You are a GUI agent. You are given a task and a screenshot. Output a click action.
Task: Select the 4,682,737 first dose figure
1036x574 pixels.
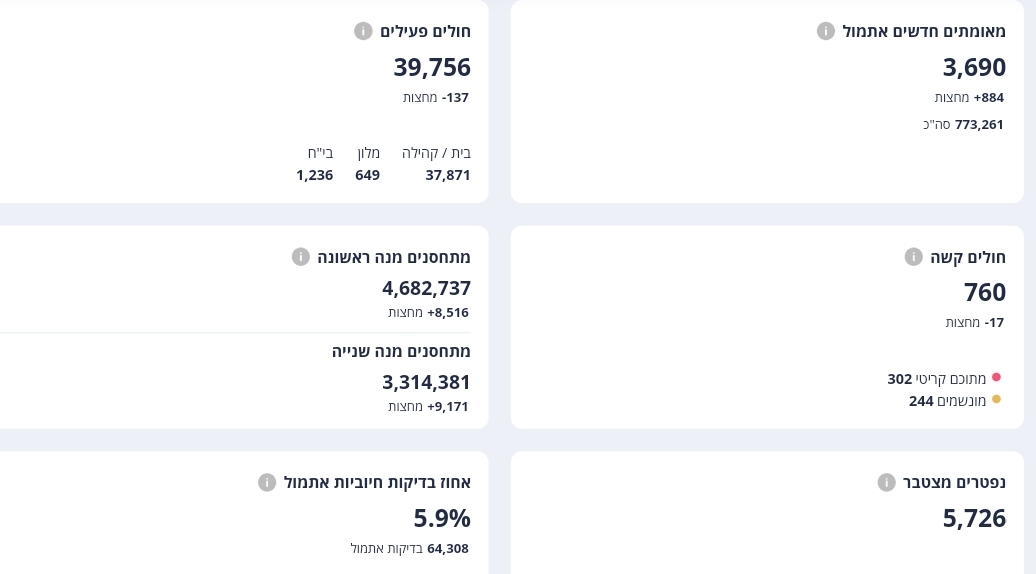426,288
